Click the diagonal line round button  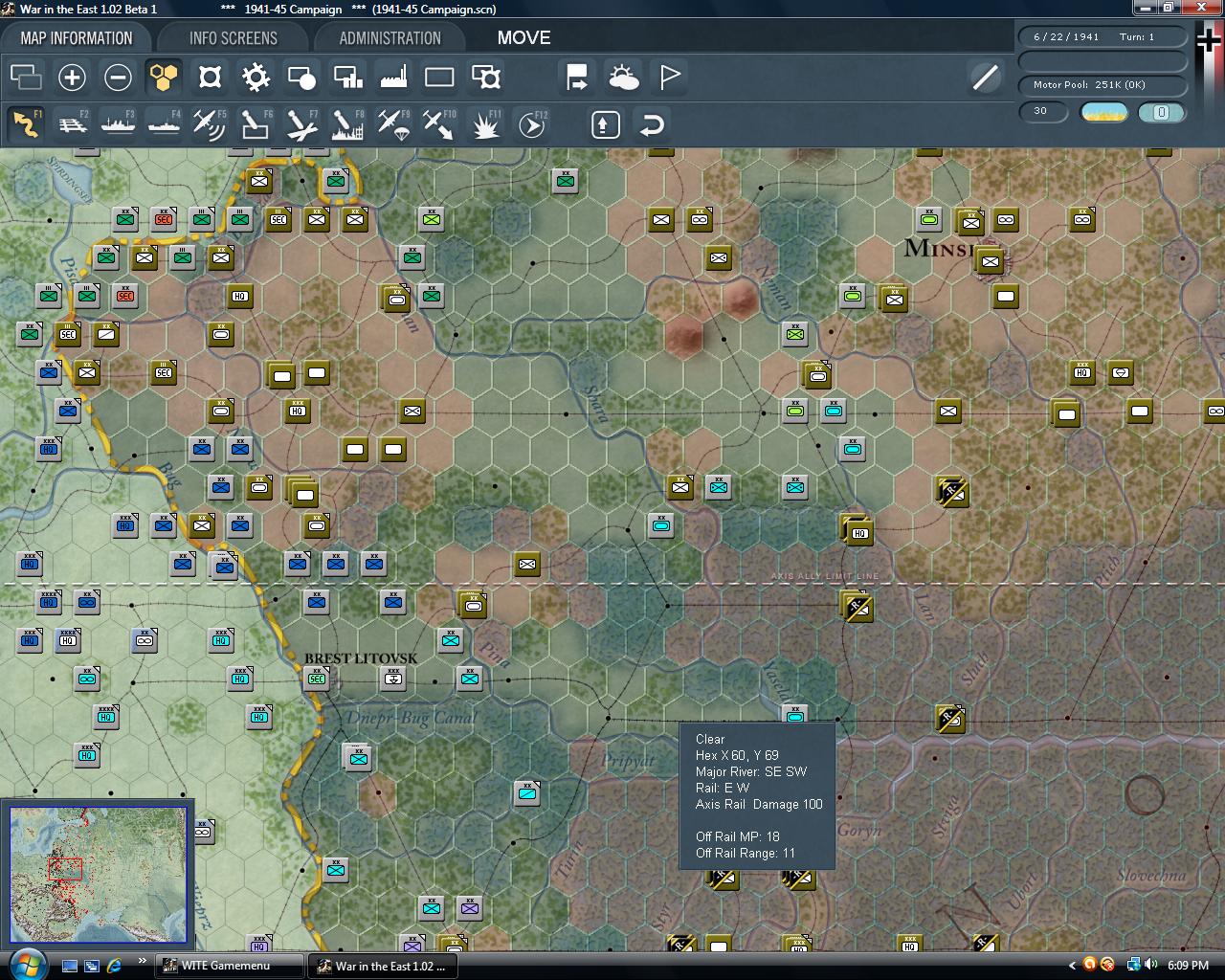pyautogui.click(x=985, y=77)
